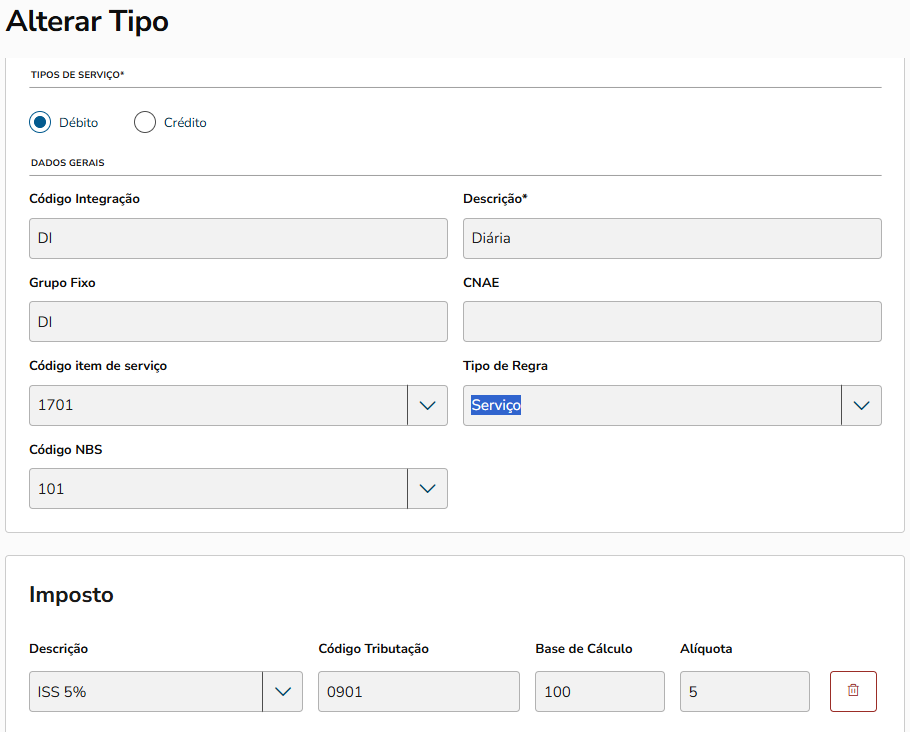Open the Tipo de Regra dropdown arrow

tap(861, 406)
